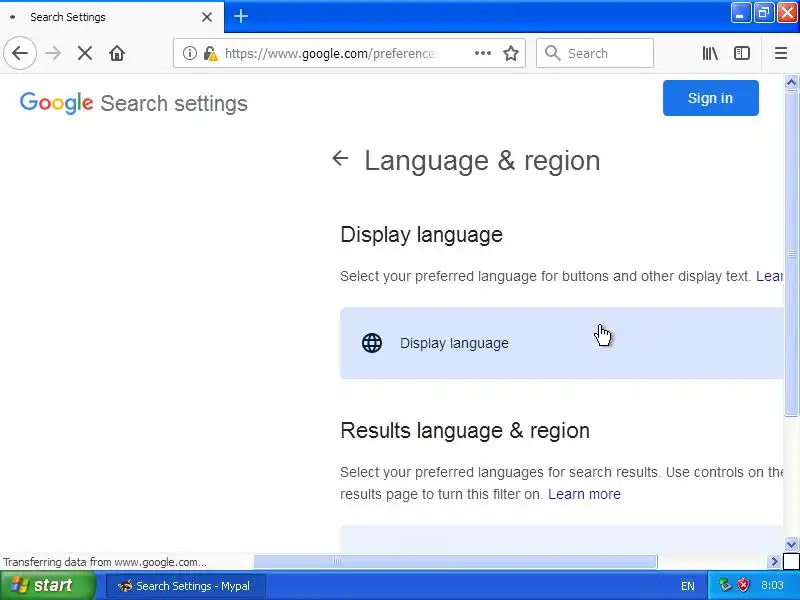Screen dimensions: 800x600
Task: Open the truncated Learn link under Display language
Action: (769, 276)
